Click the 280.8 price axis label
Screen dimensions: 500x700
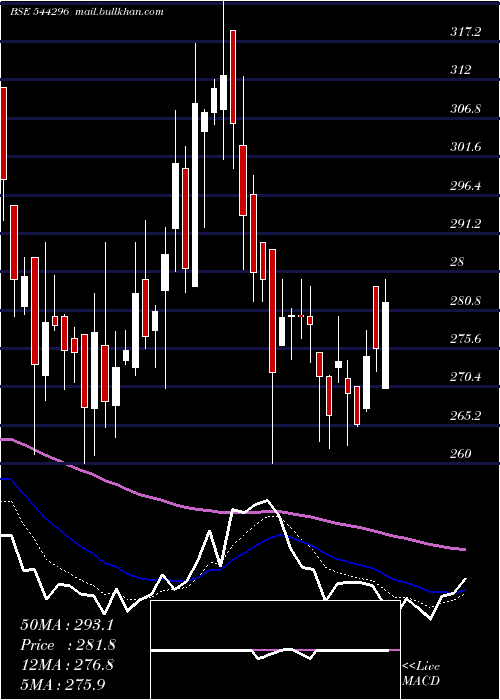click(x=465, y=300)
